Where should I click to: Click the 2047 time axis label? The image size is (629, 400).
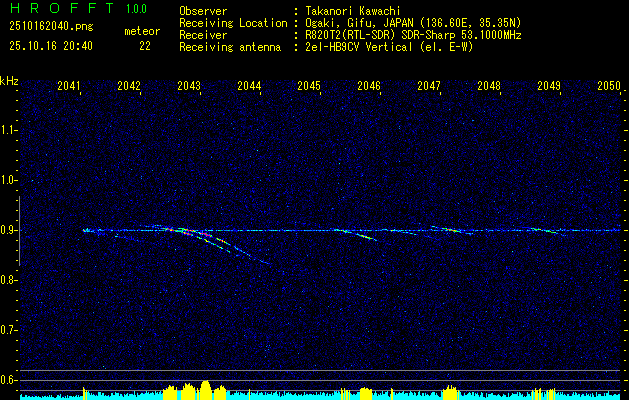coord(429,86)
